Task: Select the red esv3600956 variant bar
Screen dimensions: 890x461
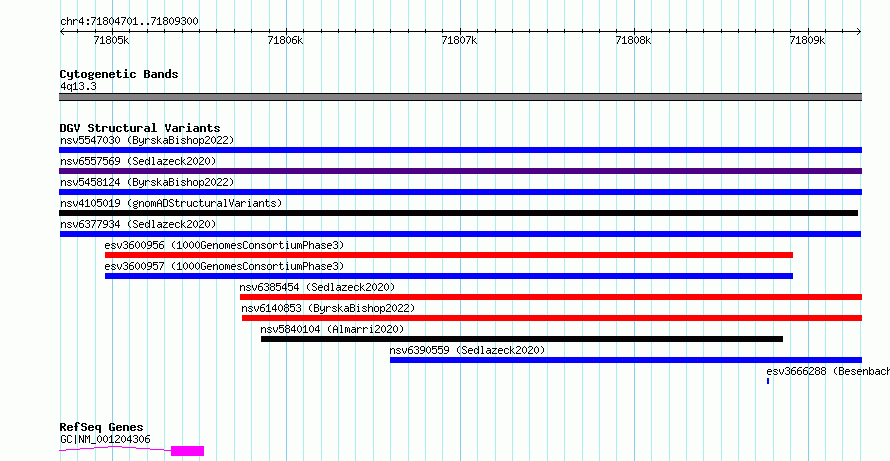Action: coord(448,255)
